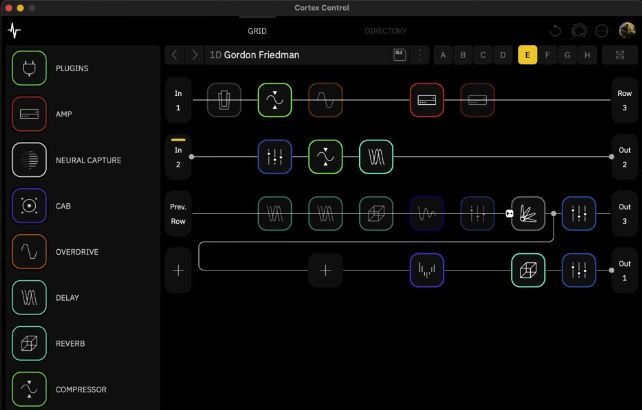Select the compressor block in row 2
The height and width of the screenshot is (410, 642).
click(326, 157)
